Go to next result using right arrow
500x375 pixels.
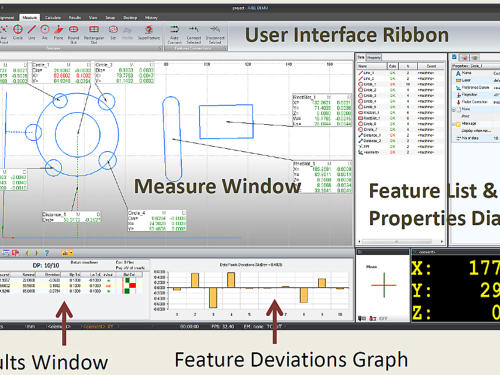click(x=37, y=253)
